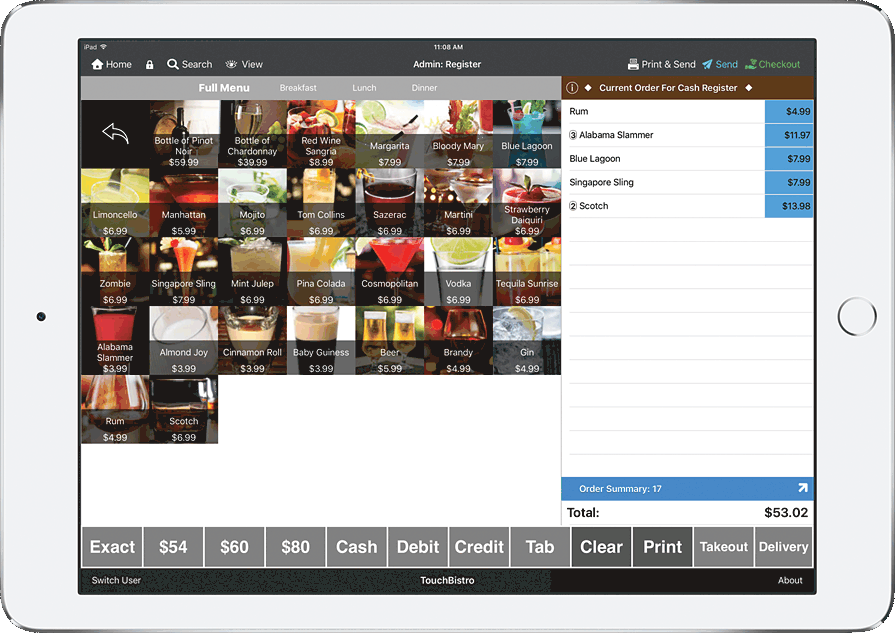Viewport: 895px width, 633px height.
Task: Tap the info icon on the order header
Action: [x=572, y=87]
